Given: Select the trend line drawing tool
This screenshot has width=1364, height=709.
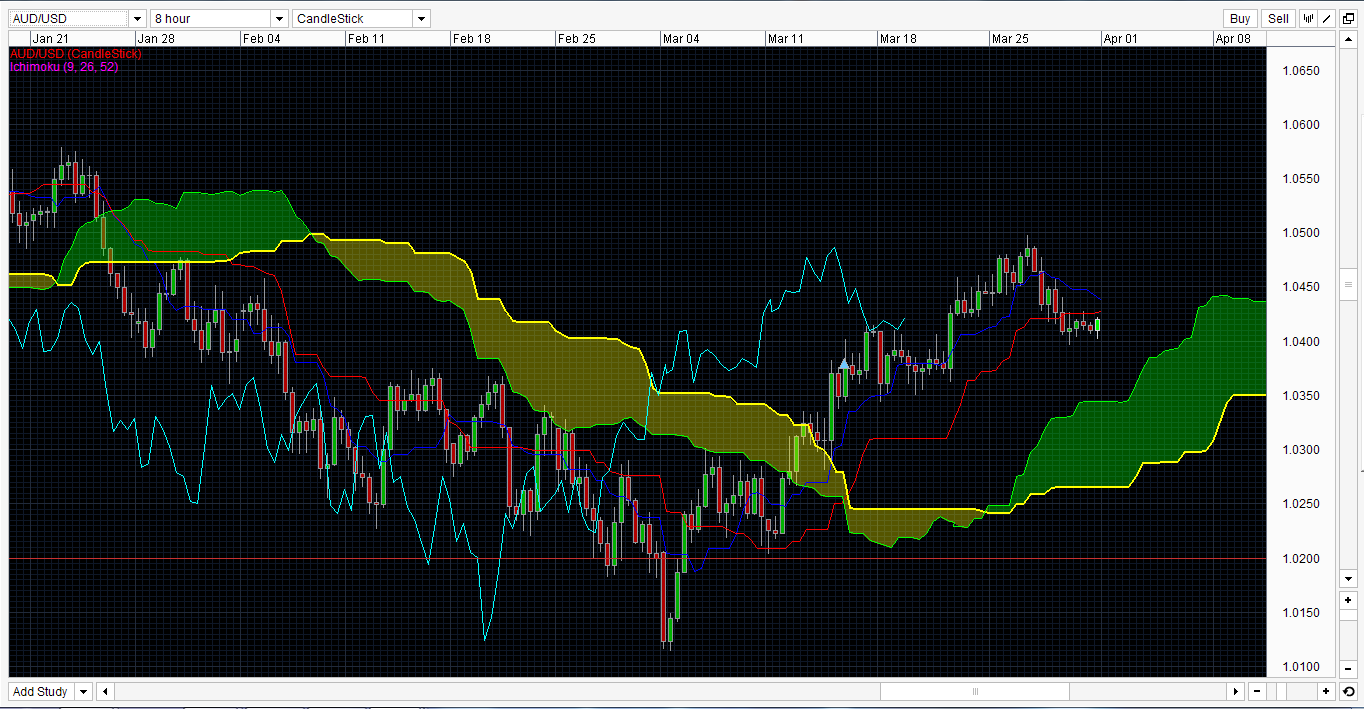Looking at the screenshot, I should tap(1326, 18).
